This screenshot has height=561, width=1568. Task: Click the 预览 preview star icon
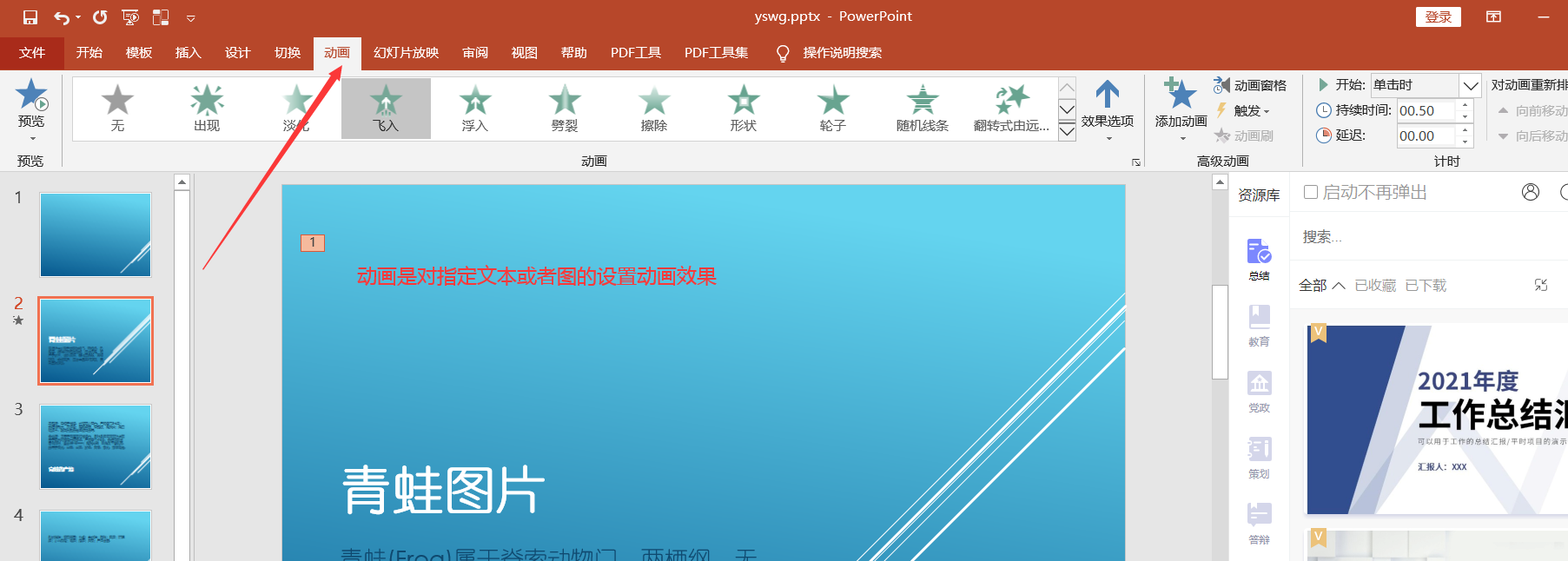click(31, 96)
